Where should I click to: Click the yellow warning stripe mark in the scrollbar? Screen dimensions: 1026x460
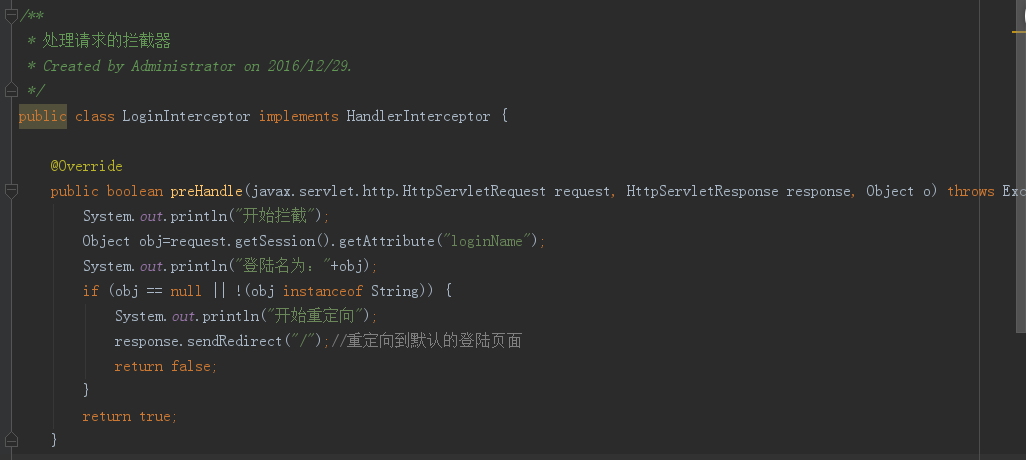pos(1018,31)
